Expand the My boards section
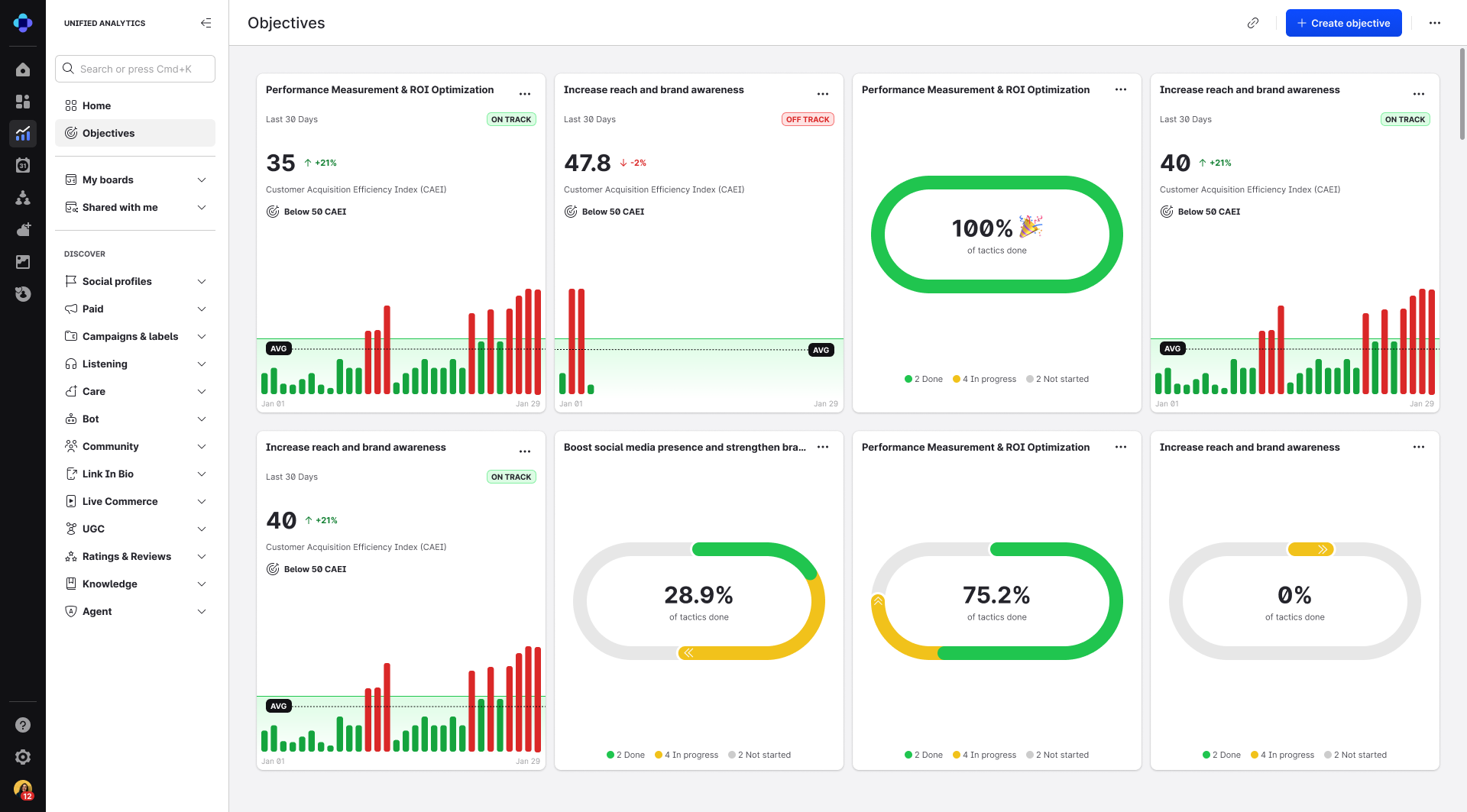 point(108,180)
